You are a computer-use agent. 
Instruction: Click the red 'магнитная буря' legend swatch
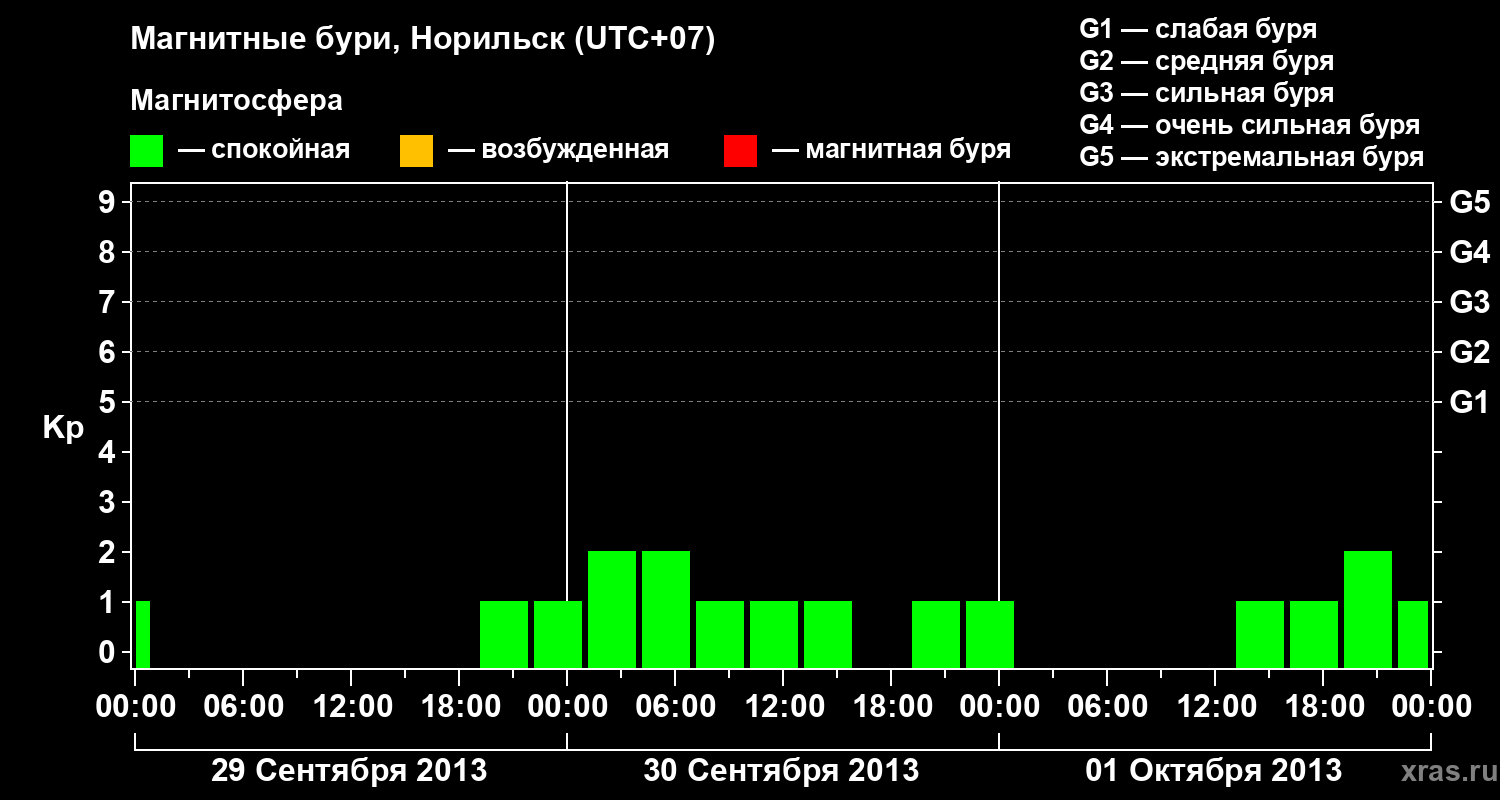click(740, 151)
